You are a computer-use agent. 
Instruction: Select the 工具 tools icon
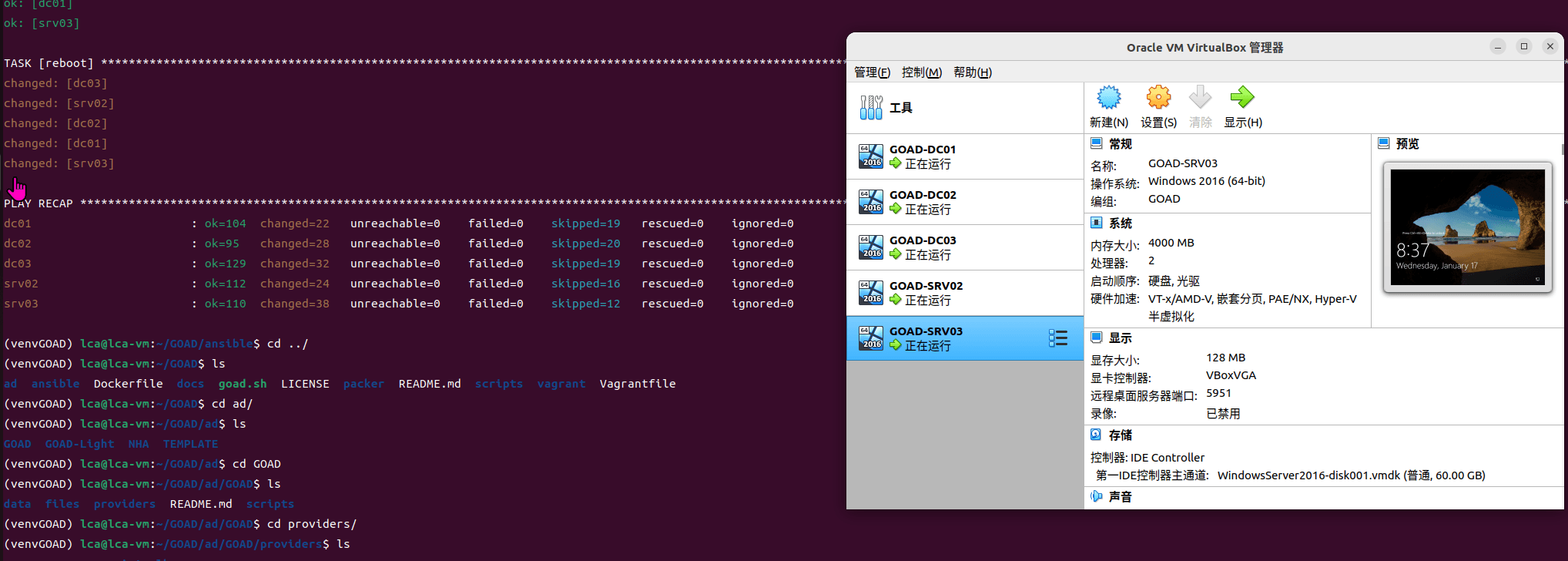point(871,108)
